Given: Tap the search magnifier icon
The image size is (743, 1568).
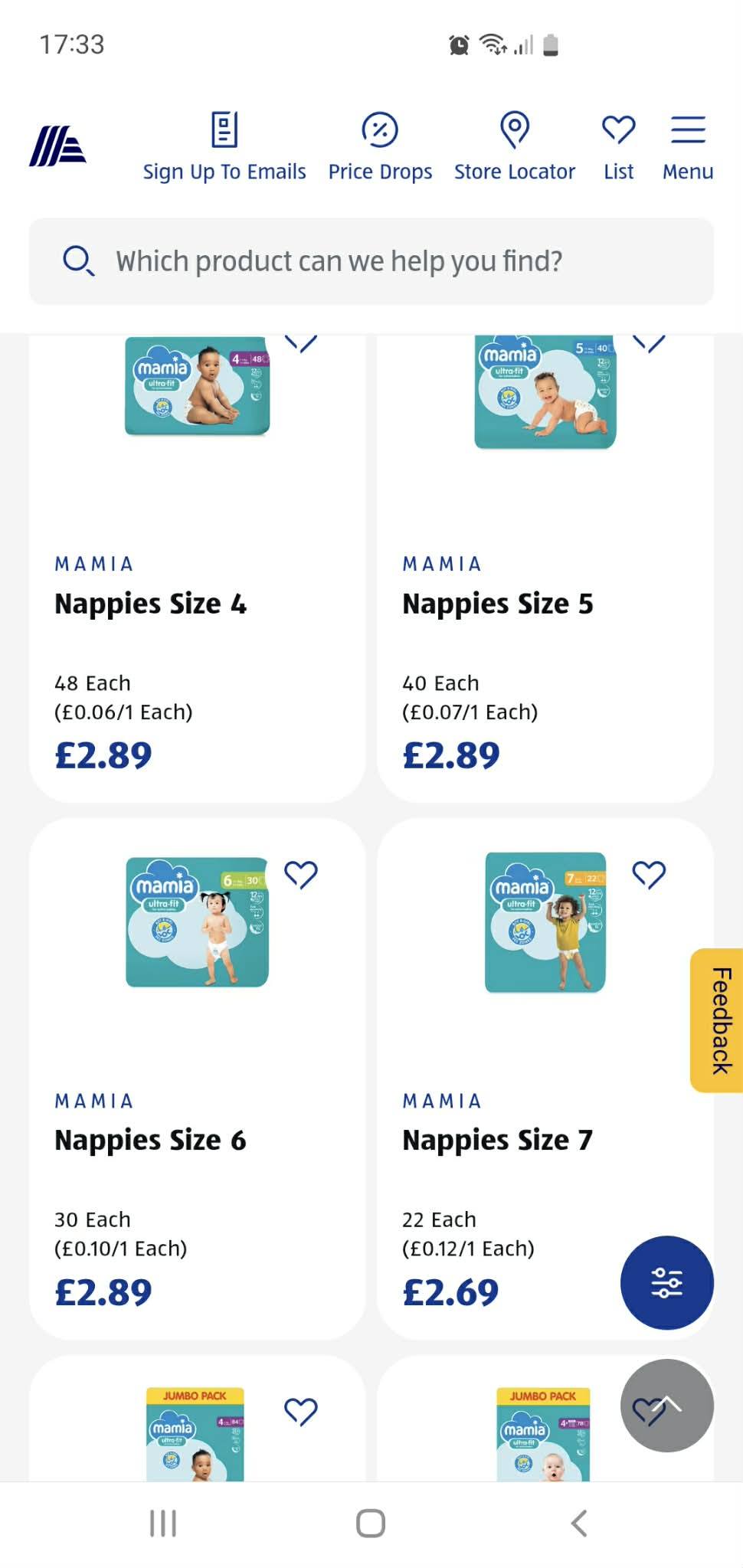Looking at the screenshot, I should [78, 261].
